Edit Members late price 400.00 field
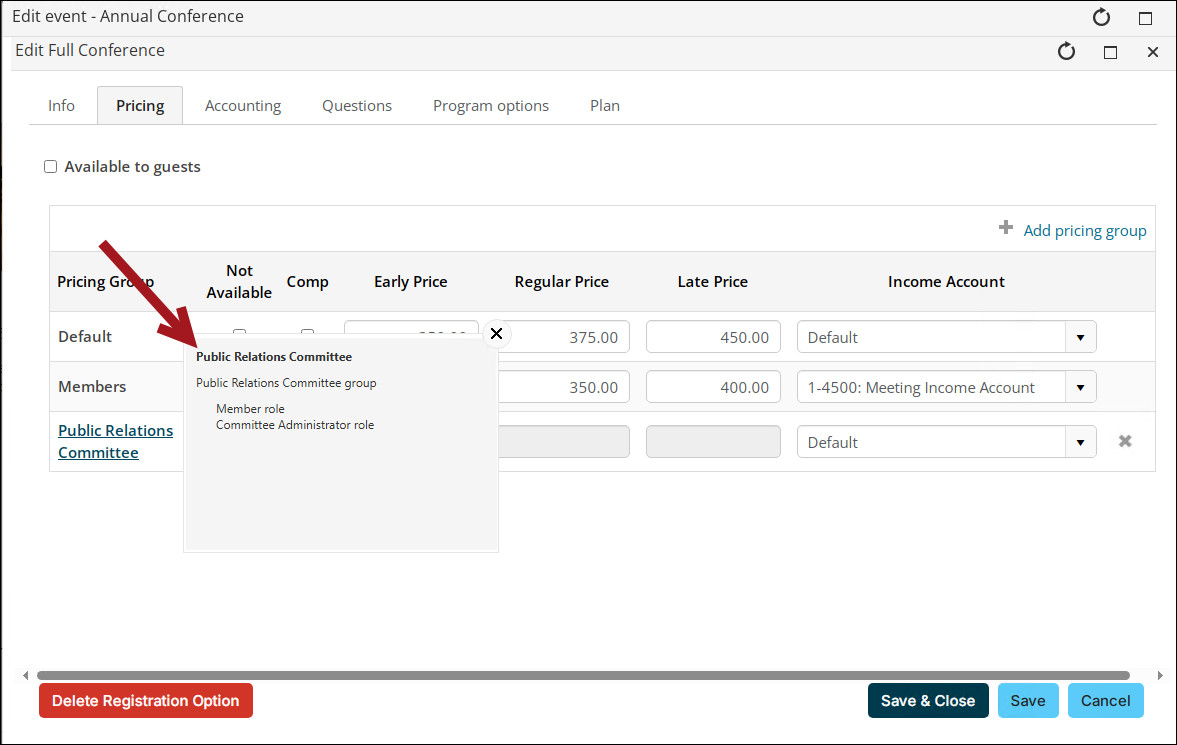This screenshot has height=745, width=1177. (713, 388)
